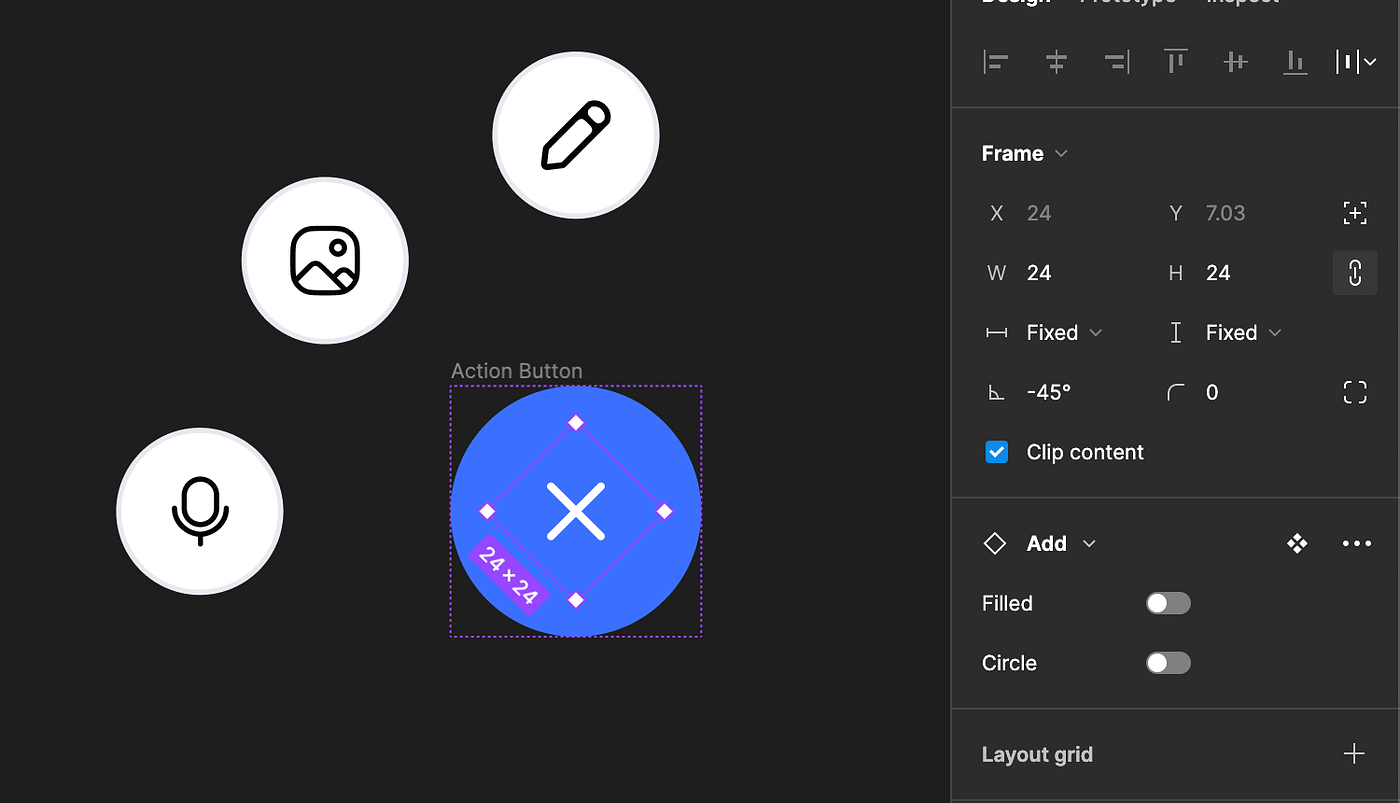
Task: Select the align left icon
Action: click(995, 61)
